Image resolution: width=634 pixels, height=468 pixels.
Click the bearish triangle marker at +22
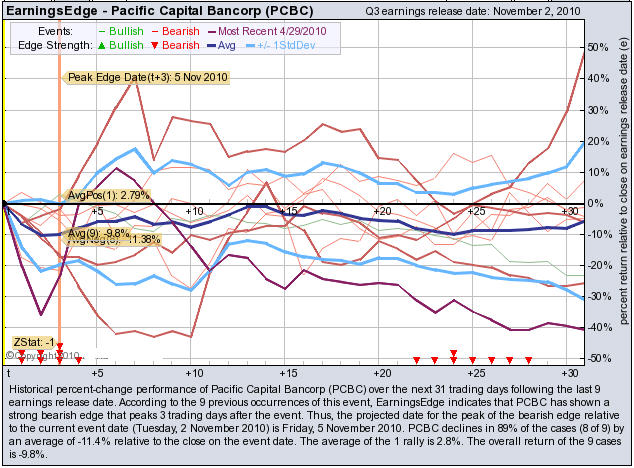pyautogui.click(x=417, y=360)
